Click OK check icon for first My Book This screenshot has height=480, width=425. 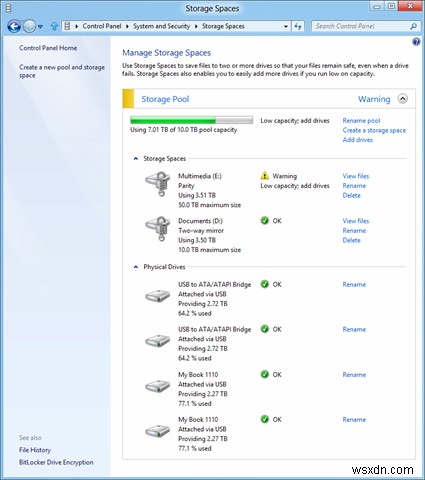coord(264,374)
